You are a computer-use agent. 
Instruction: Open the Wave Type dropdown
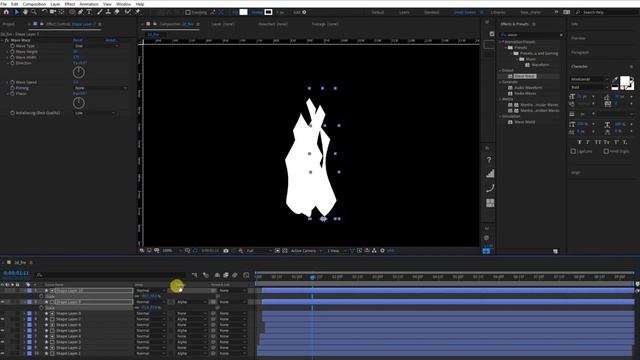tap(96, 46)
